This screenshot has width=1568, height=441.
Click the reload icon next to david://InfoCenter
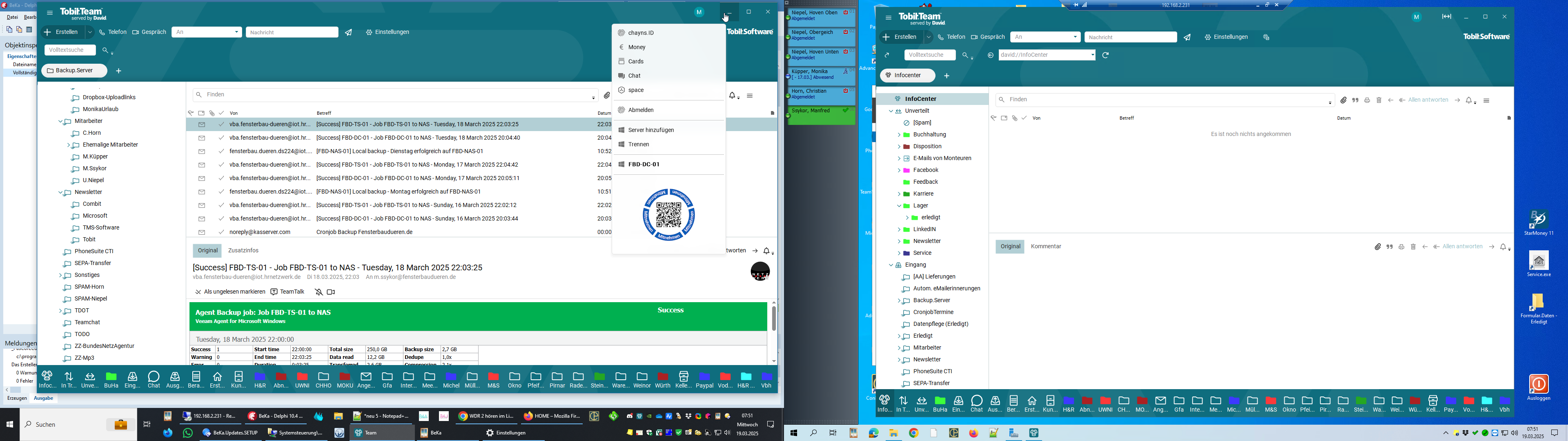coord(1106,56)
